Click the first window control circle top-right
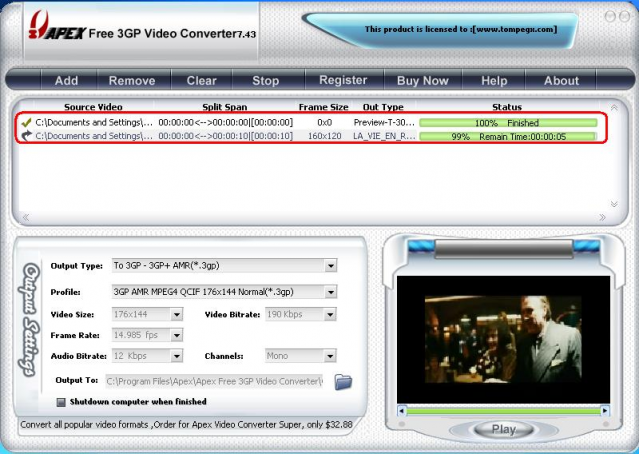The width and height of the screenshot is (639, 454). [610, 16]
